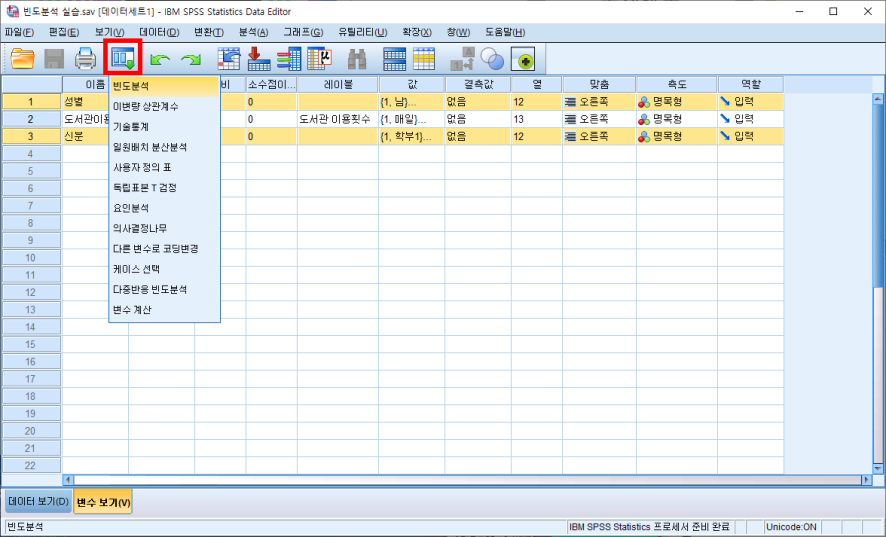This screenshot has height=537, width=886.
Task: Open the 도움말(H) menu
Action: click(505, 32)
